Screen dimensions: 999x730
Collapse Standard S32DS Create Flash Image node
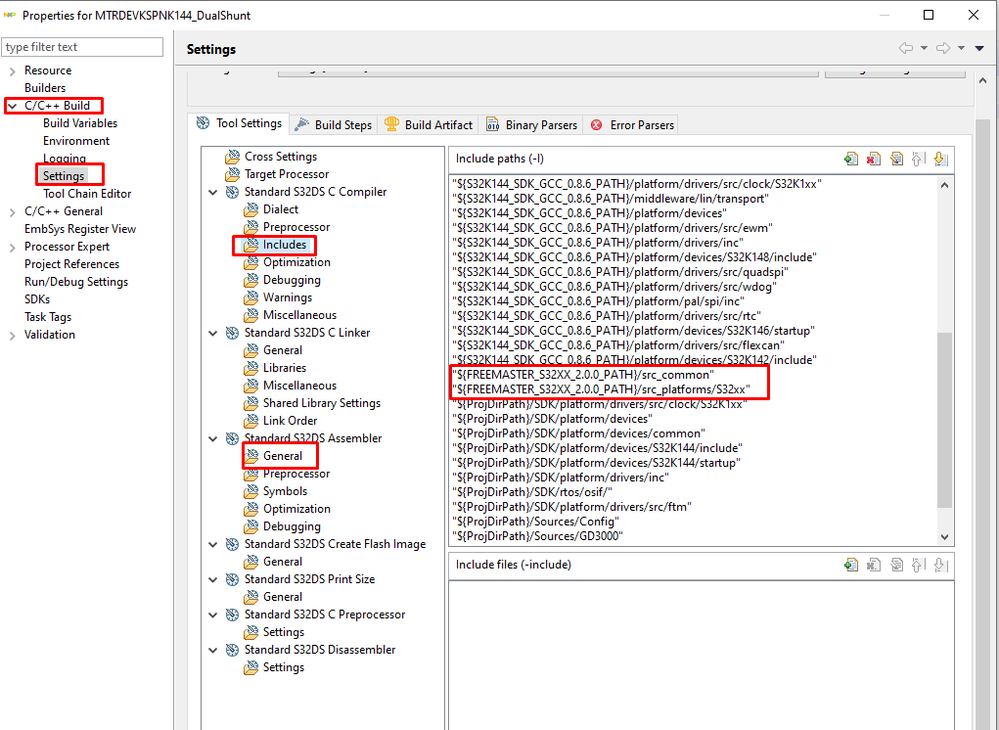(213, 545)
